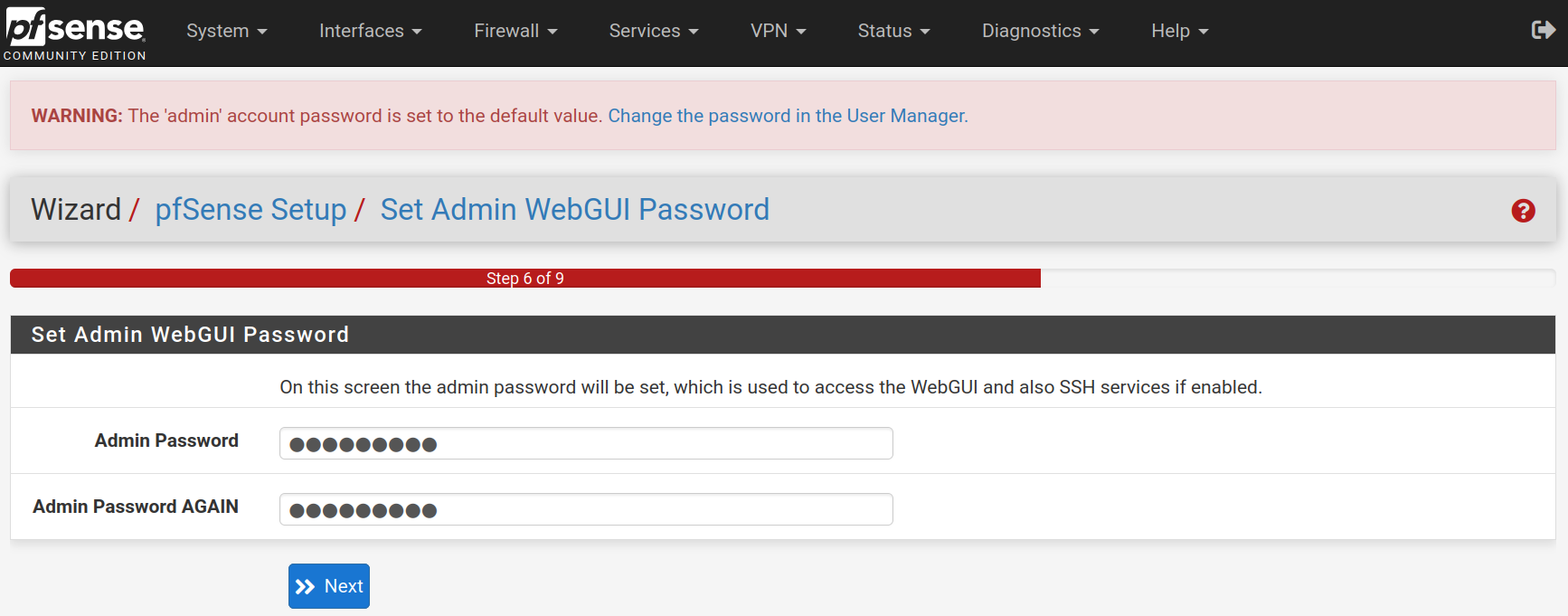Screen dimensions: 1568x616
Task: Open the Status menu
Action: click(893, 31)
